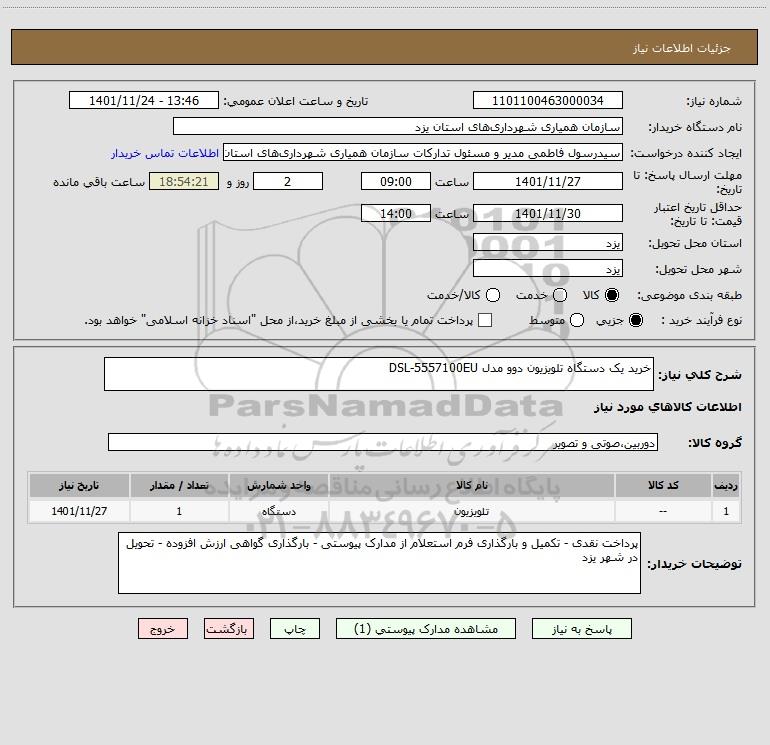Click the خروج exit button
Viewport: 770px width, 745px height.
pyautogui.click(x=163, y=629)
